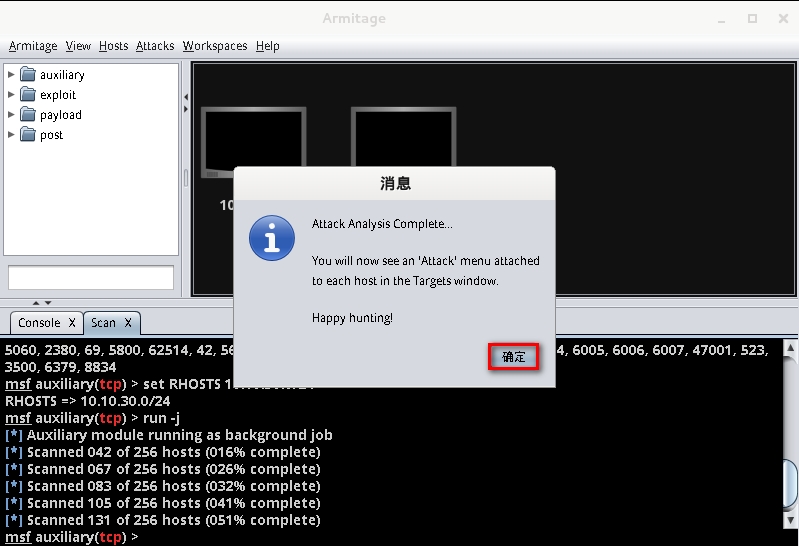
Task: Open the Attacks menu
Action: tap(155, 46)
